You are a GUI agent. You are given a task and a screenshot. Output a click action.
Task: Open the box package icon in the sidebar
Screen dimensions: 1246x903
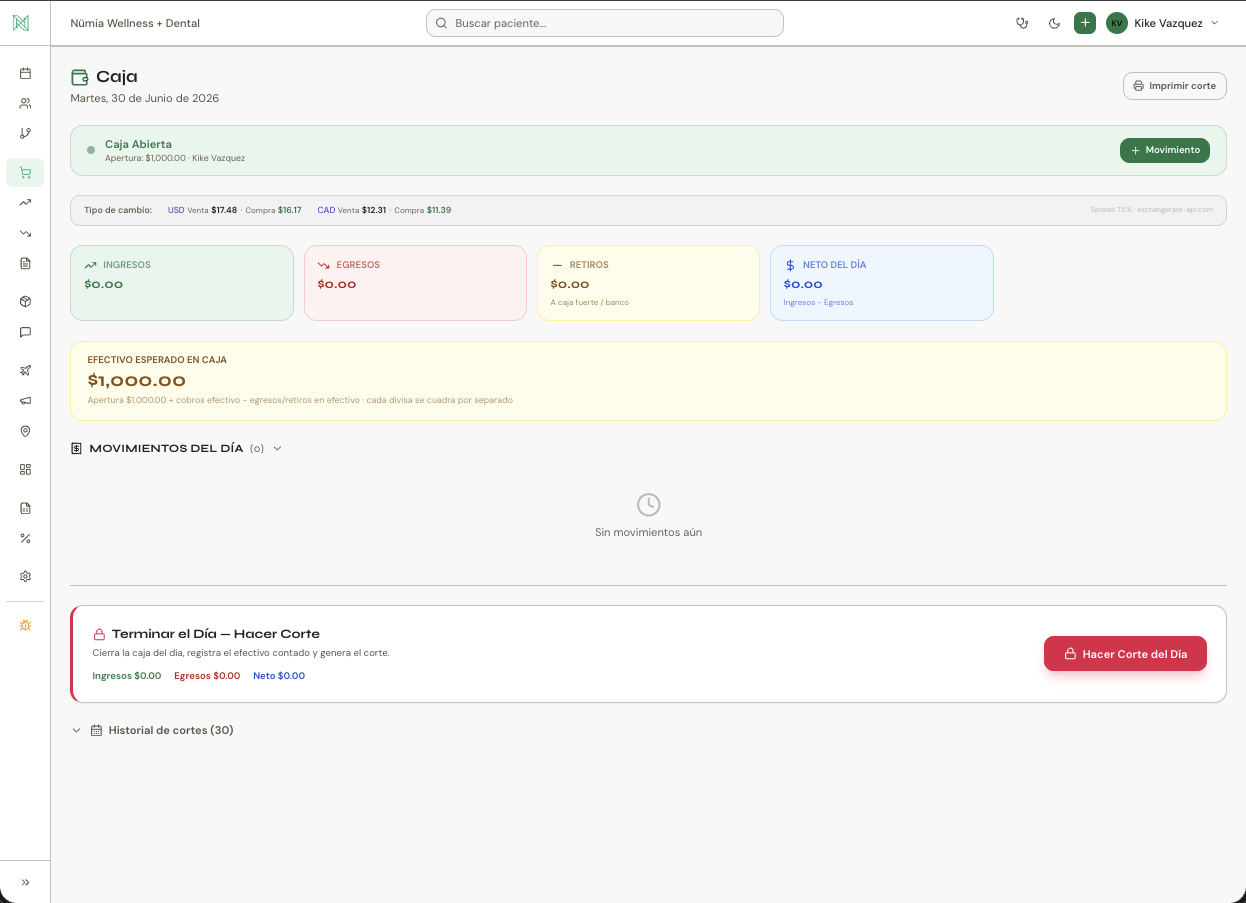25,301
